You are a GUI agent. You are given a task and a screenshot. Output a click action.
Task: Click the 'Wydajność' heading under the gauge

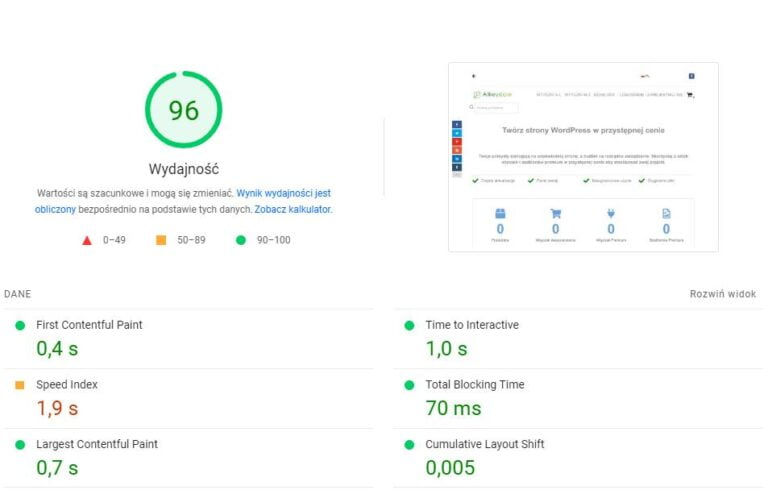184,170
